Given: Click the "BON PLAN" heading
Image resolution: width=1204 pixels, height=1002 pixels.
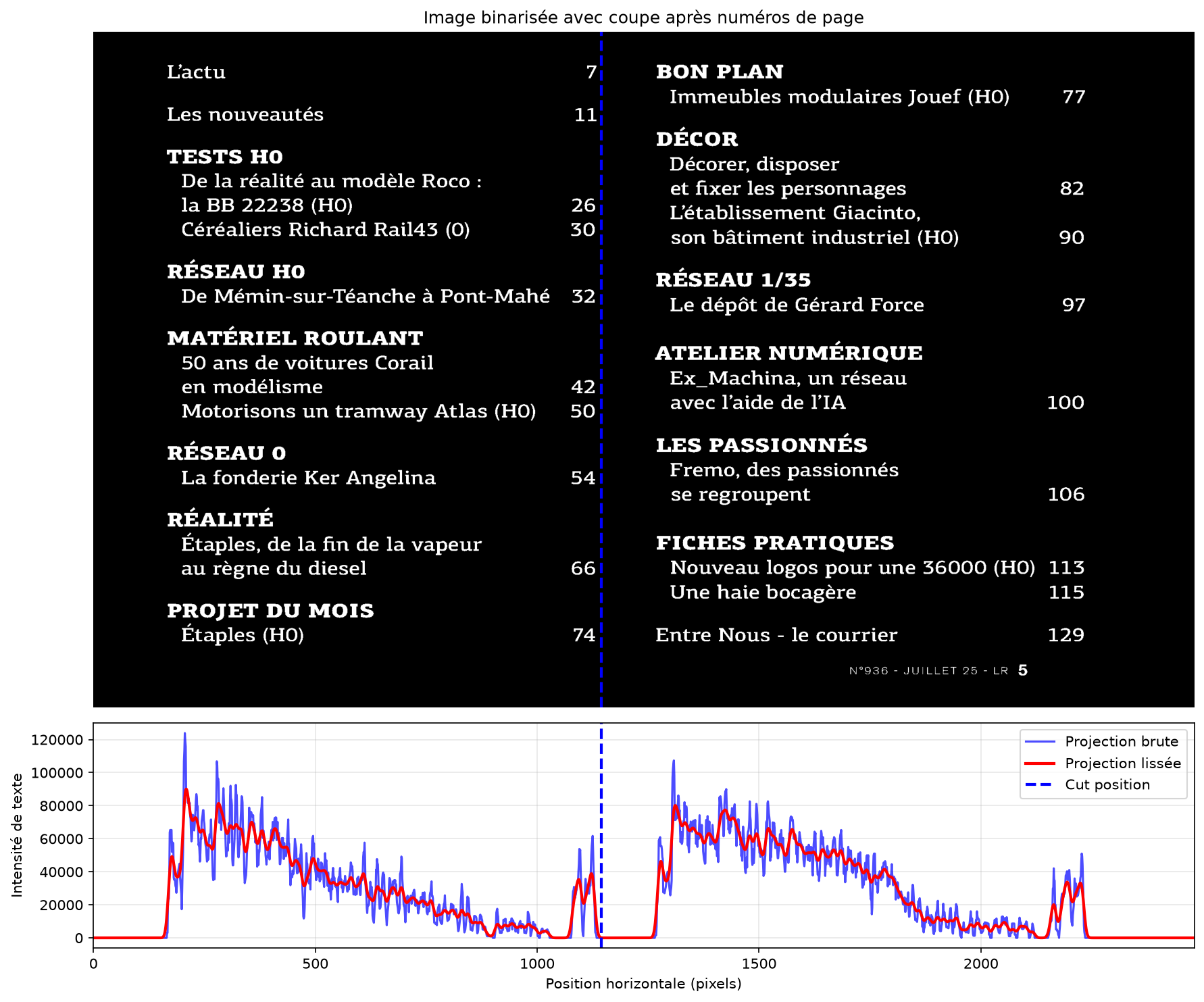Looking at the screenshot, I should coord(720,72).
